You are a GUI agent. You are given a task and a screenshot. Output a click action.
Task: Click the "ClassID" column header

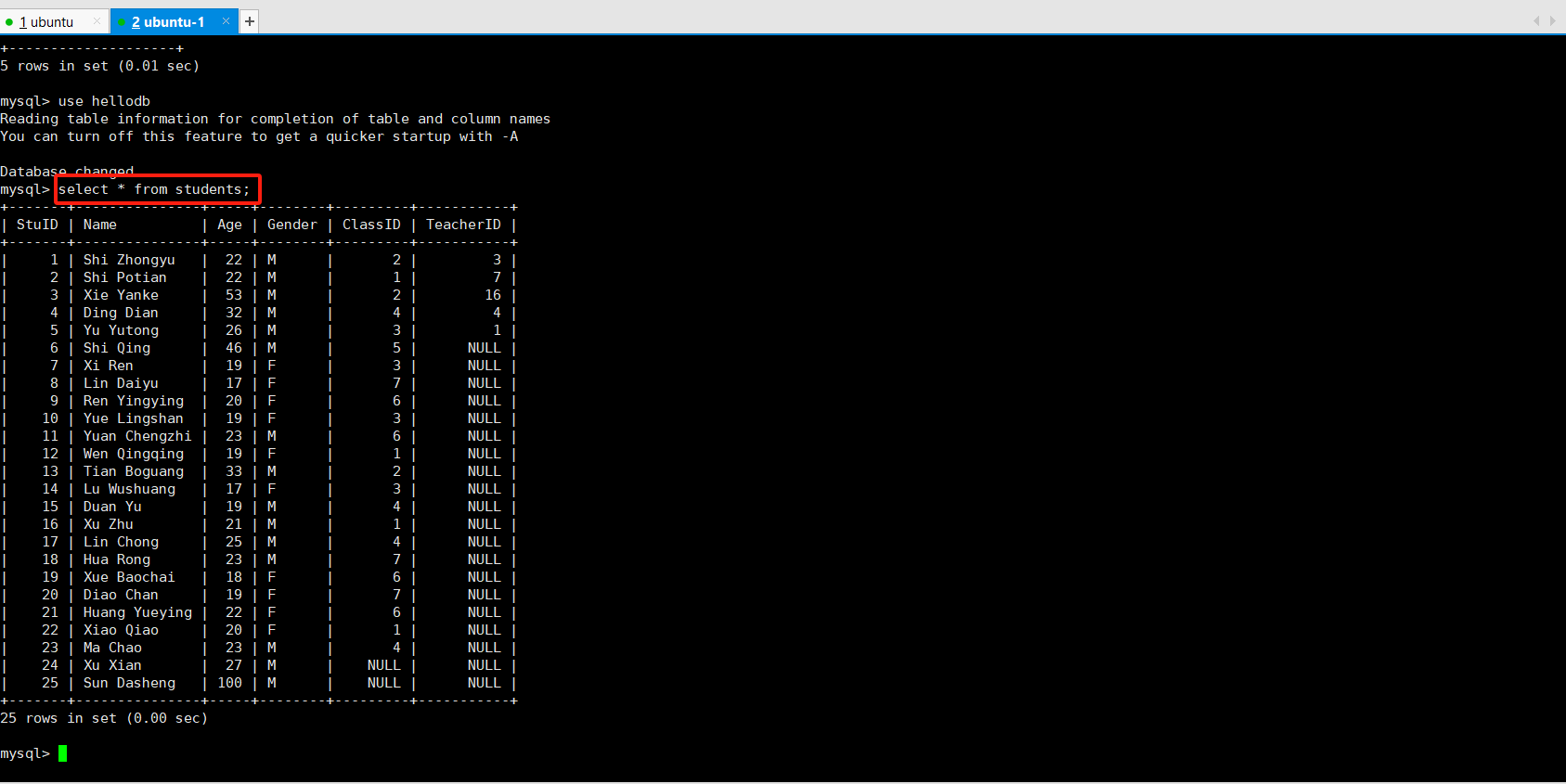point(371,225)
